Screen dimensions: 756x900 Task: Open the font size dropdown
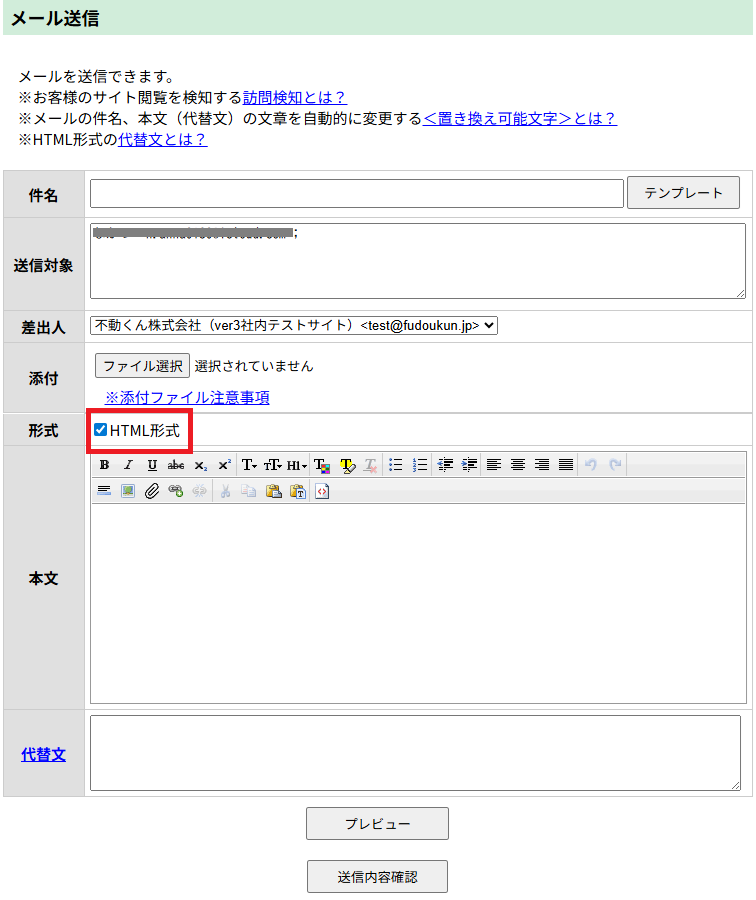tap(273, 465)
